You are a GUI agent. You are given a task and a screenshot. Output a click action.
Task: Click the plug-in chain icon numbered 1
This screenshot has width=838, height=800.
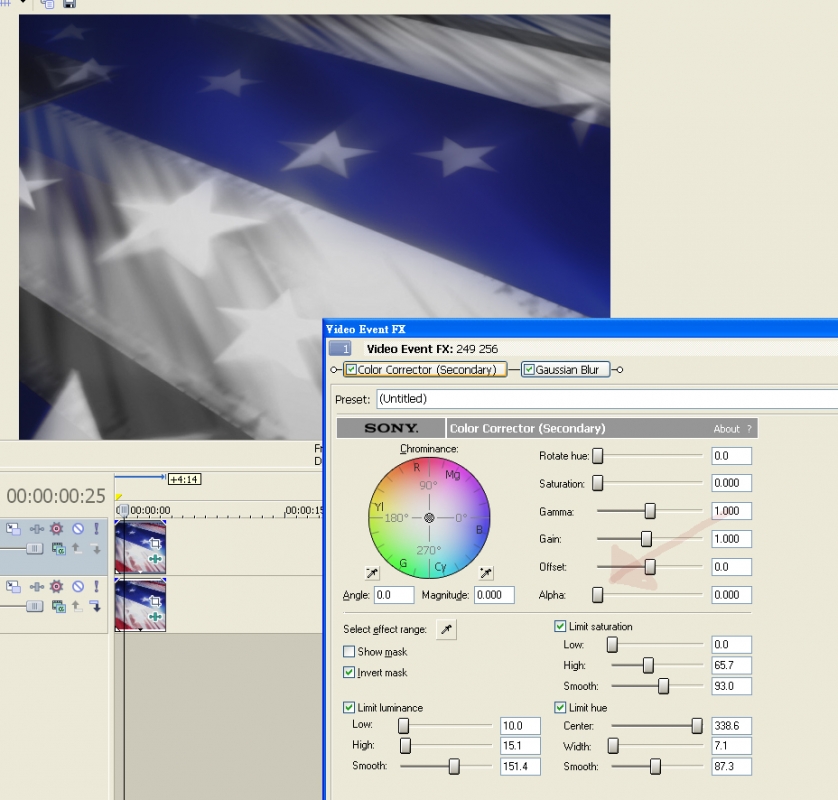pyautogui.click(x=340, y=349)
